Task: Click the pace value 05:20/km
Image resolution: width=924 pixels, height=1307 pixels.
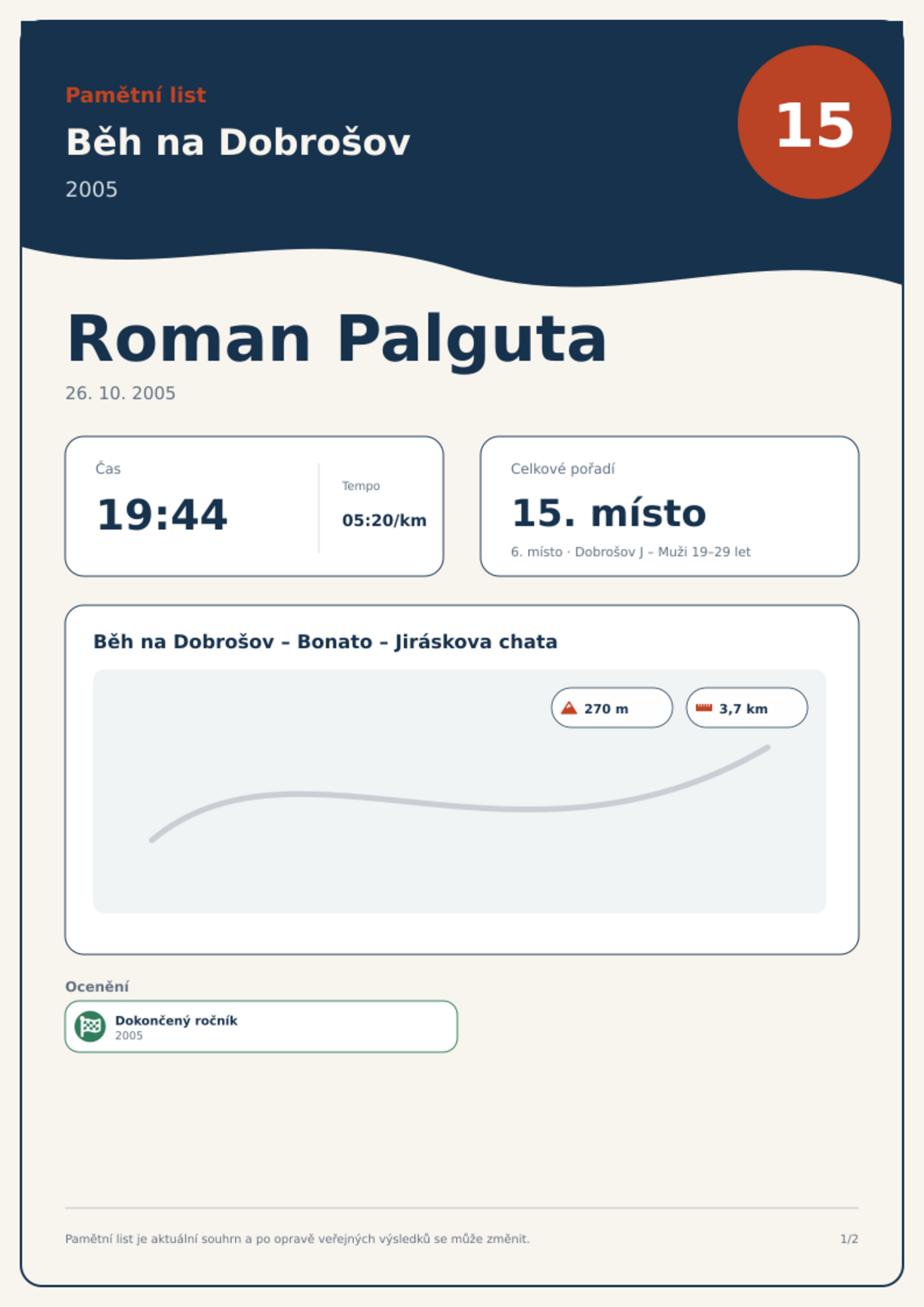Action: 384,520
